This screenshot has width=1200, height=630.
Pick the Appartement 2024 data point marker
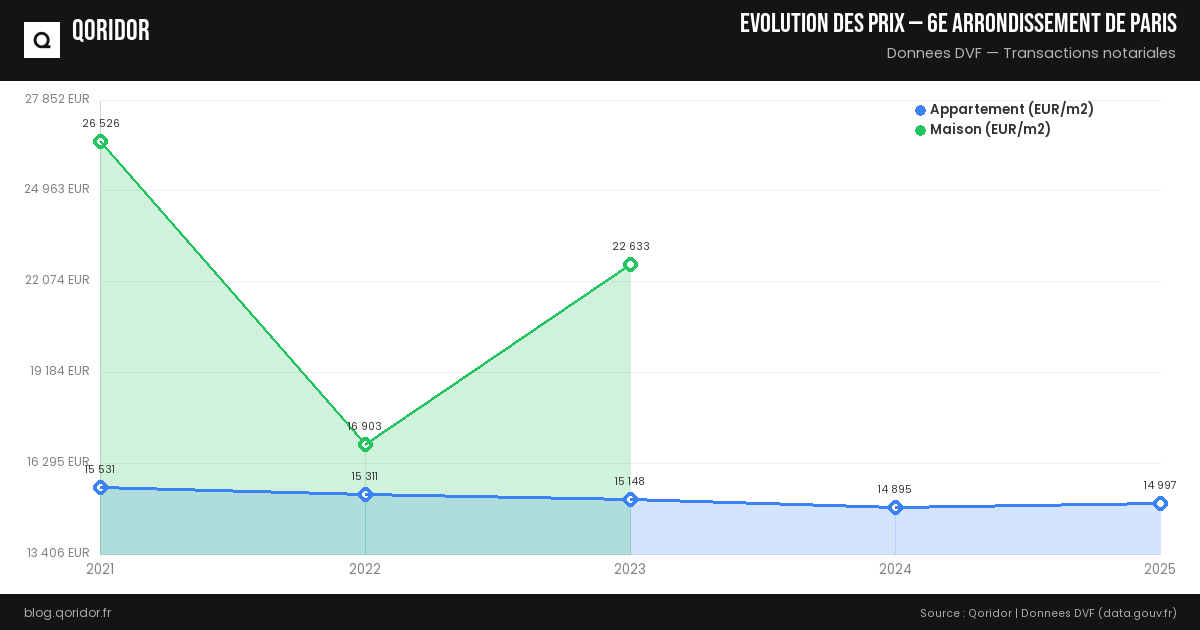tap(895, 507)
